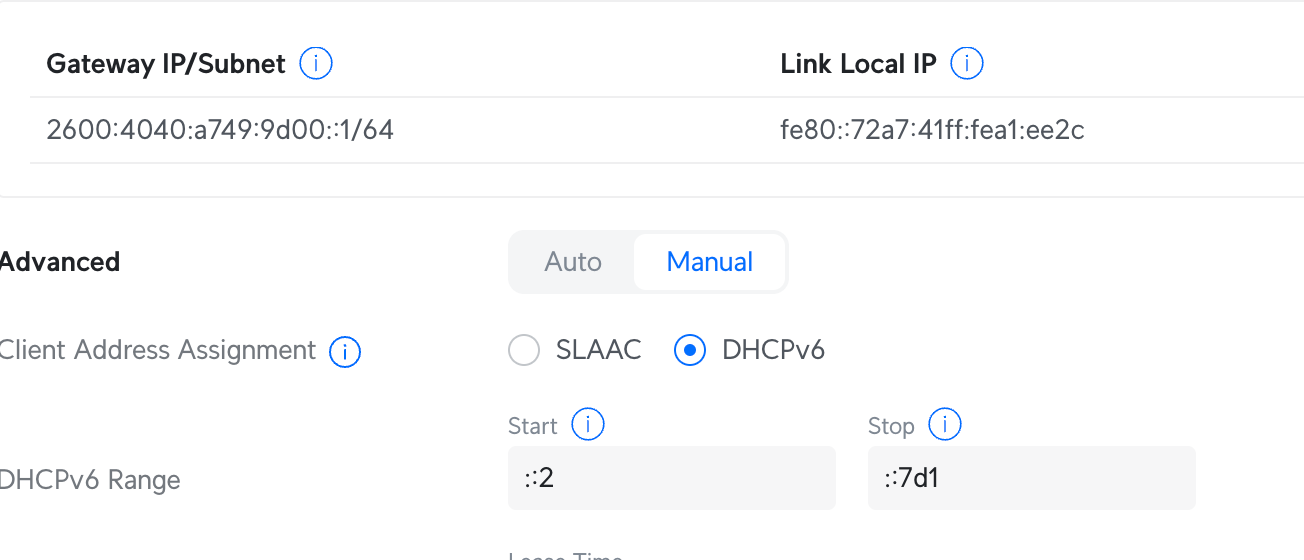Screen dimensions: 1304x560
Task: Click the DHCPv6 Range label
Action: tap(90, 480)
